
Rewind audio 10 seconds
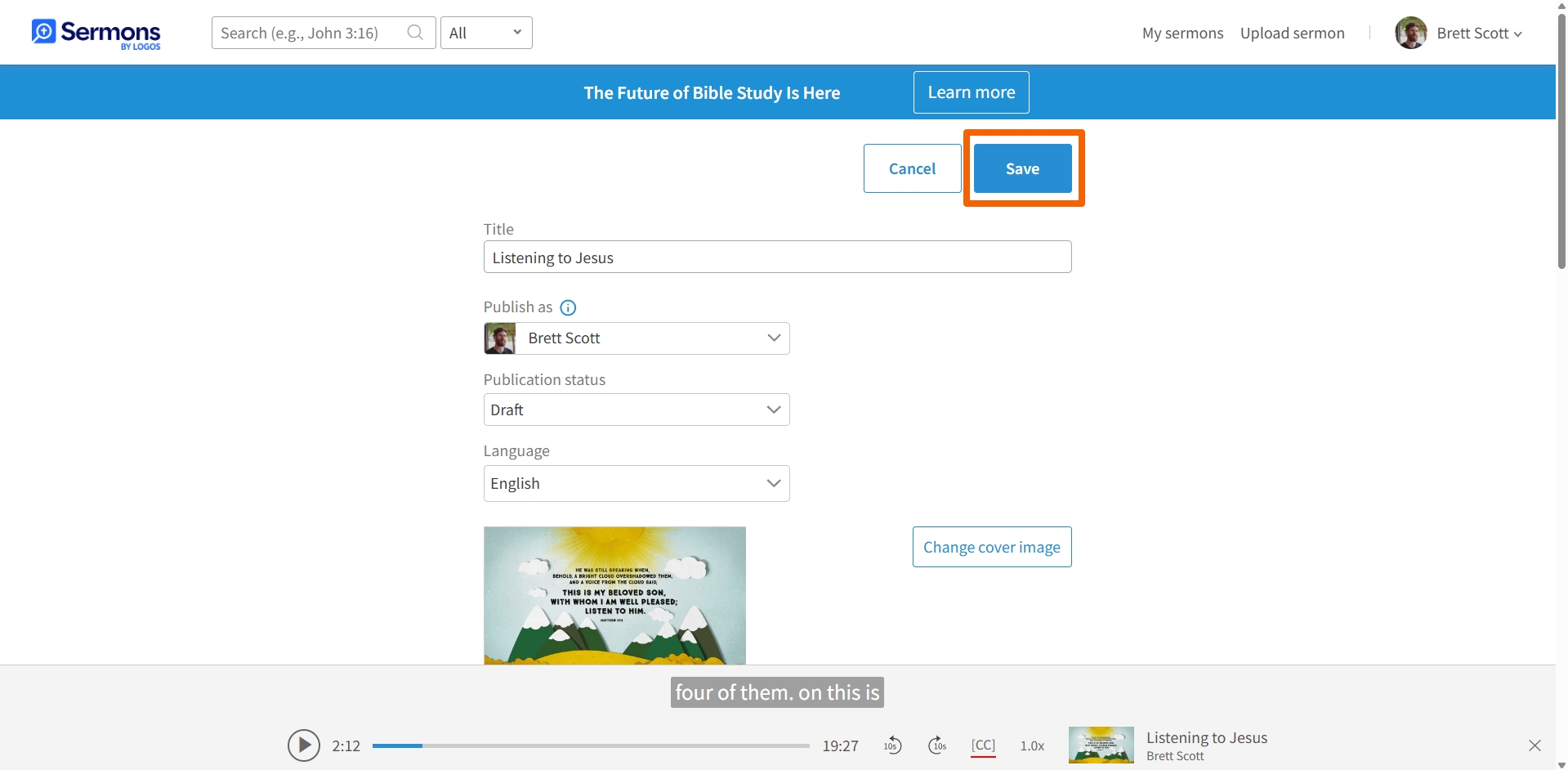point(892,745)
